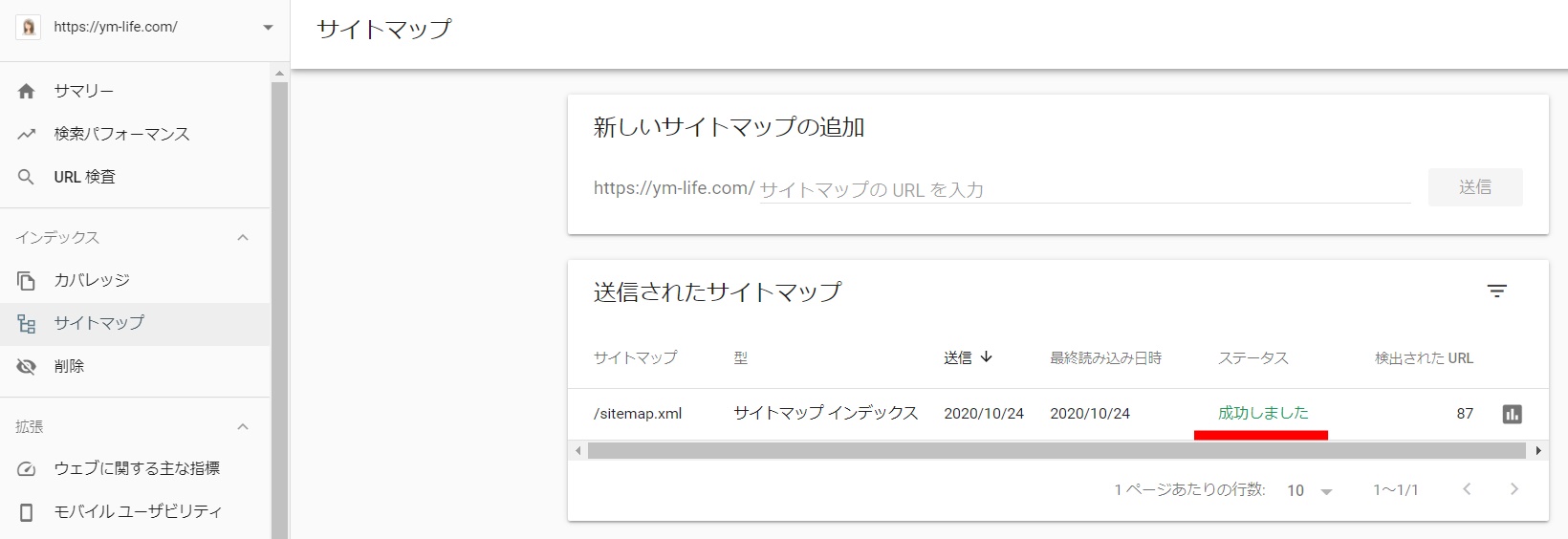Image resolution: width=1568 pixels, height=539 pixels.
Task: Click the table horizontal scrollbar
Action: (1056, 450)
